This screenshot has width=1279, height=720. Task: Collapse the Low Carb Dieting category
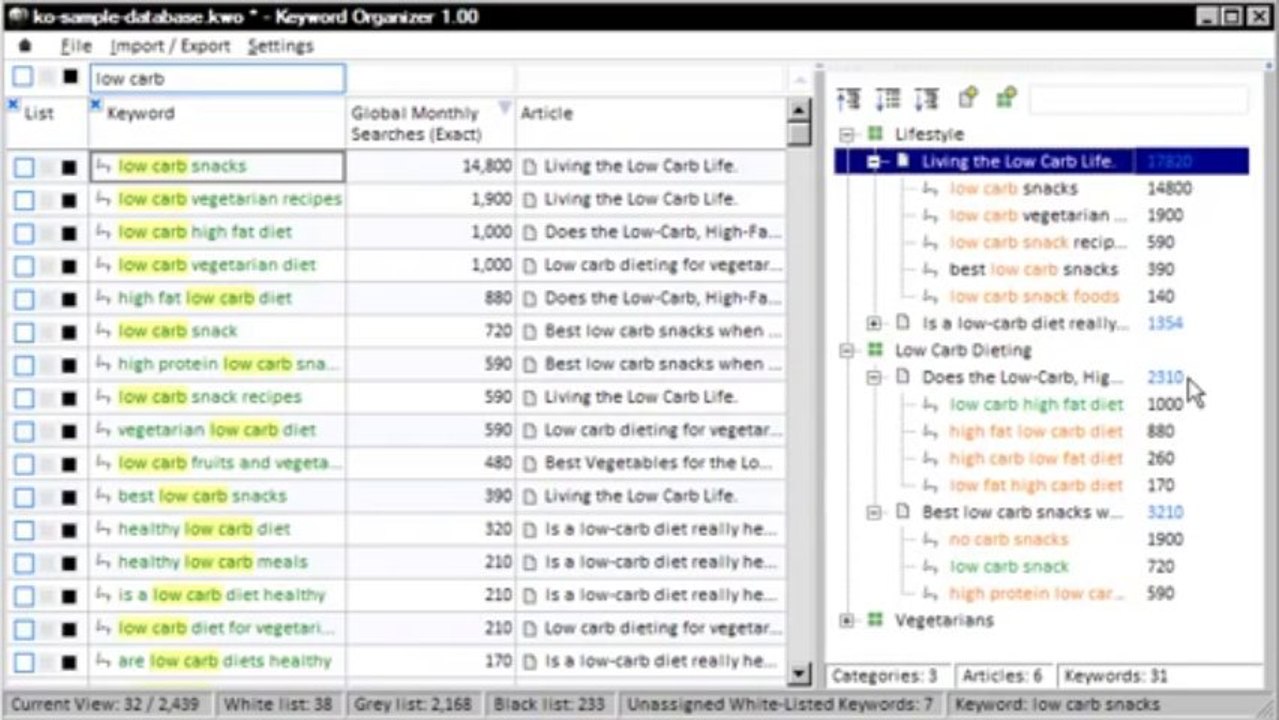pyautogui.click(x=847, y=350)
